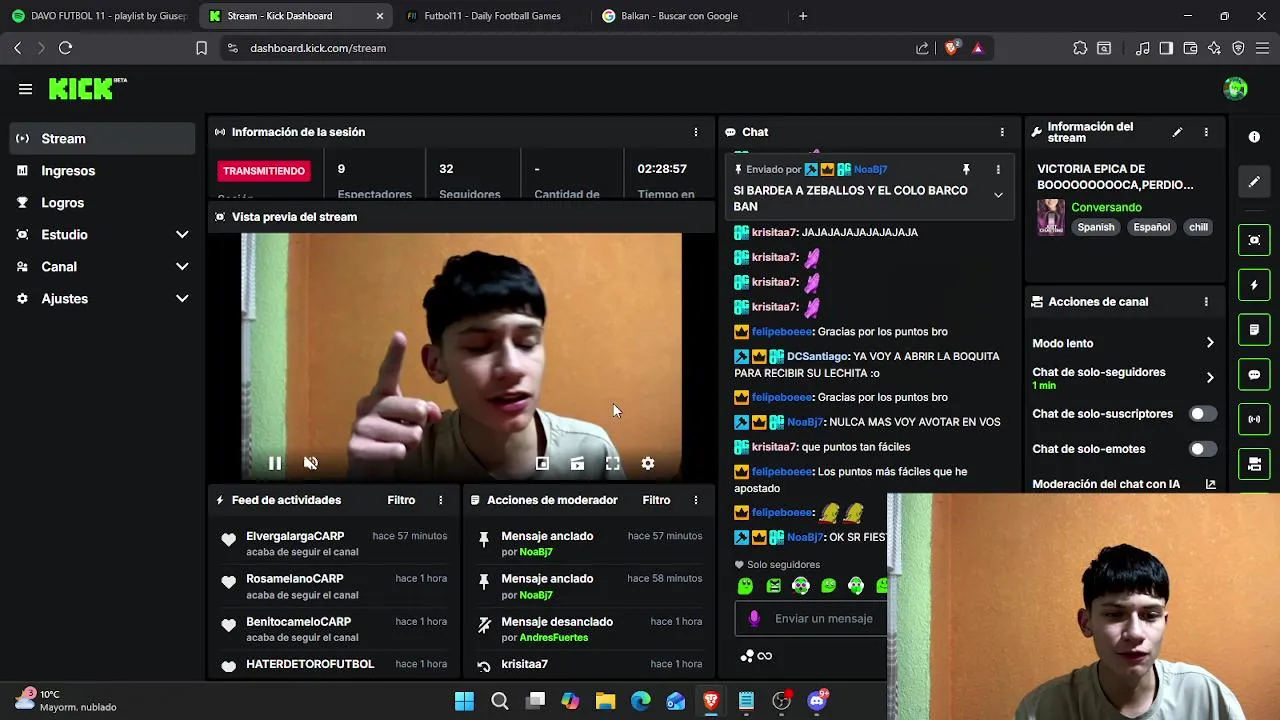Open channel actions options menu
Viewport: 1280px width, 720px height.
[1206, 302]
